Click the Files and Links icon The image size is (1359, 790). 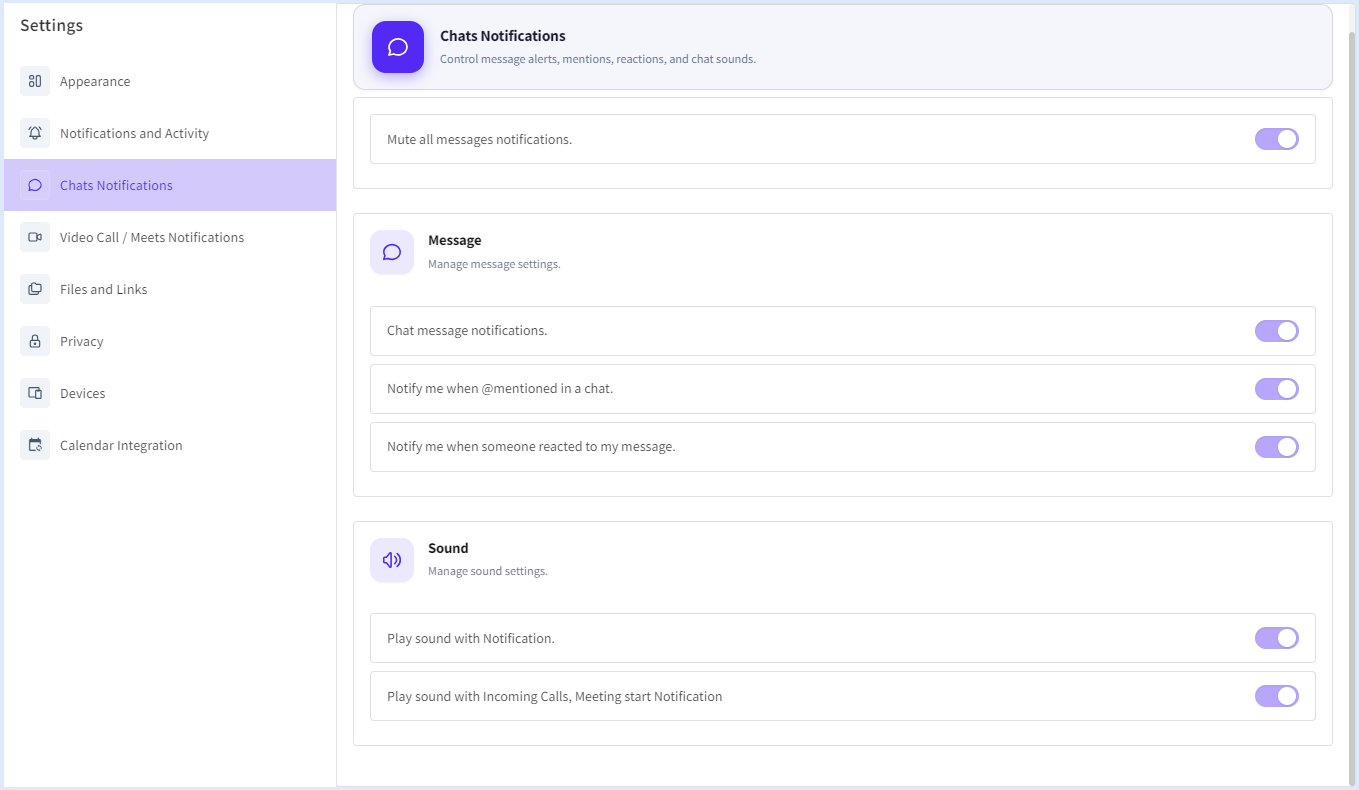coord(35,289)
